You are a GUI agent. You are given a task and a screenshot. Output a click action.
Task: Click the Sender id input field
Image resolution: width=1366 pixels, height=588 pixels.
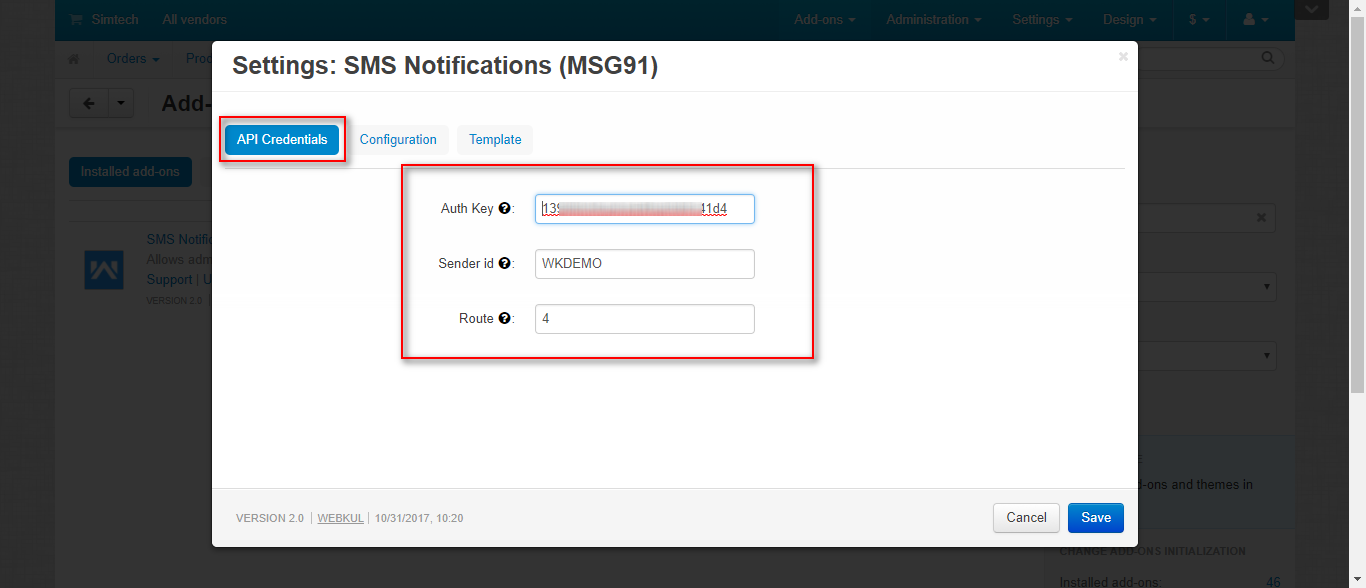click(645, 264)
